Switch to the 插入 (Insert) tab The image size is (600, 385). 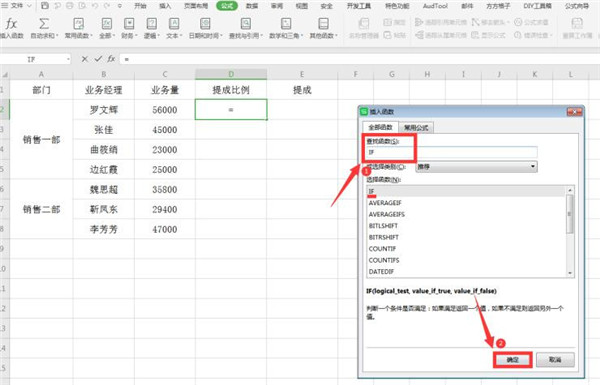click(165, 6)
